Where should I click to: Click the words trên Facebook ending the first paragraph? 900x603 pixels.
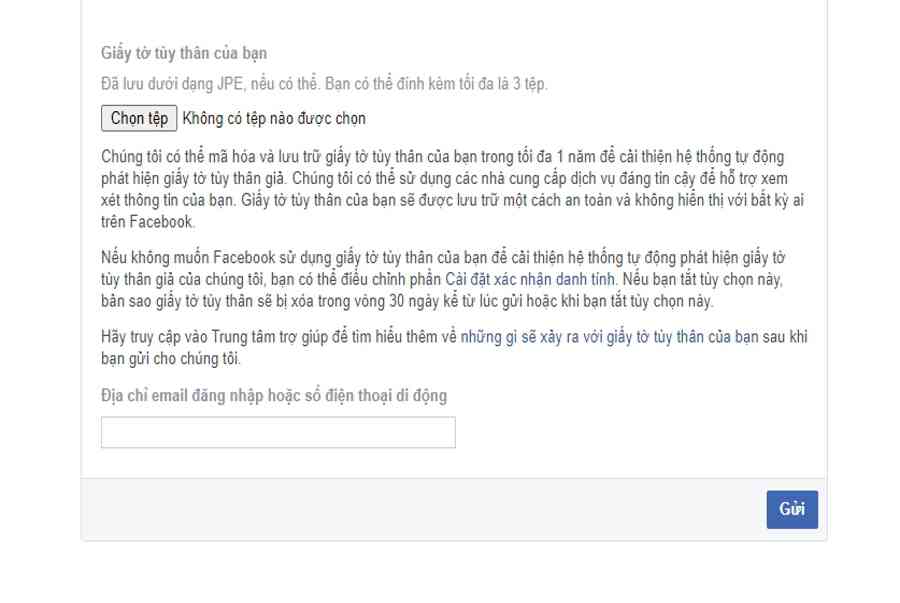(148, 222)
